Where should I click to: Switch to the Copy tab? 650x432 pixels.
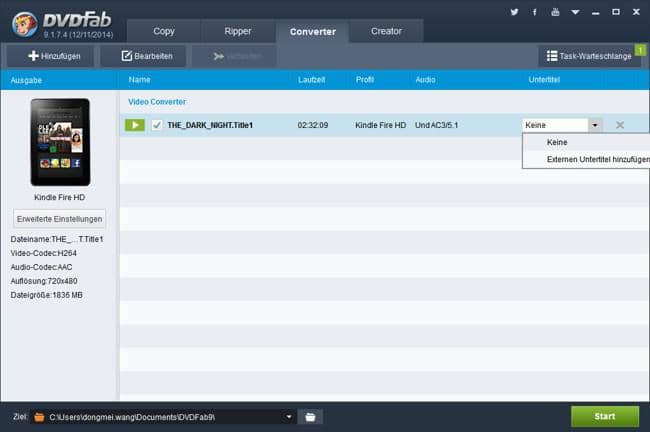coord(164,31)
